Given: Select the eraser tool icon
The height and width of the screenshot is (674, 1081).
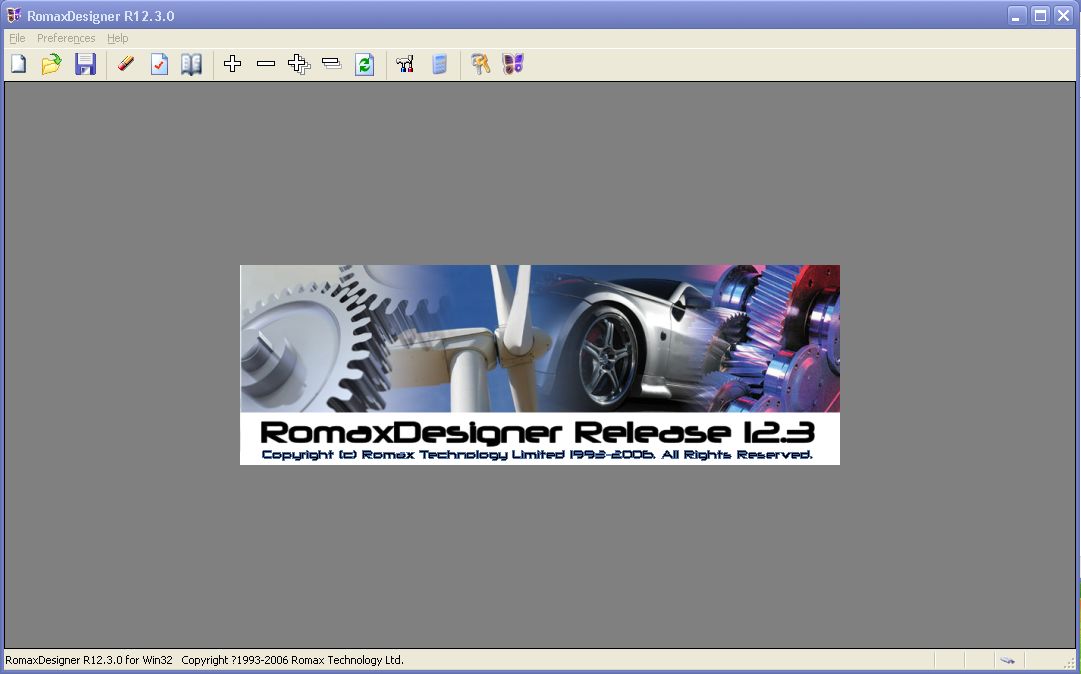Looking at the screenshot, I should [x=125, y=65].
